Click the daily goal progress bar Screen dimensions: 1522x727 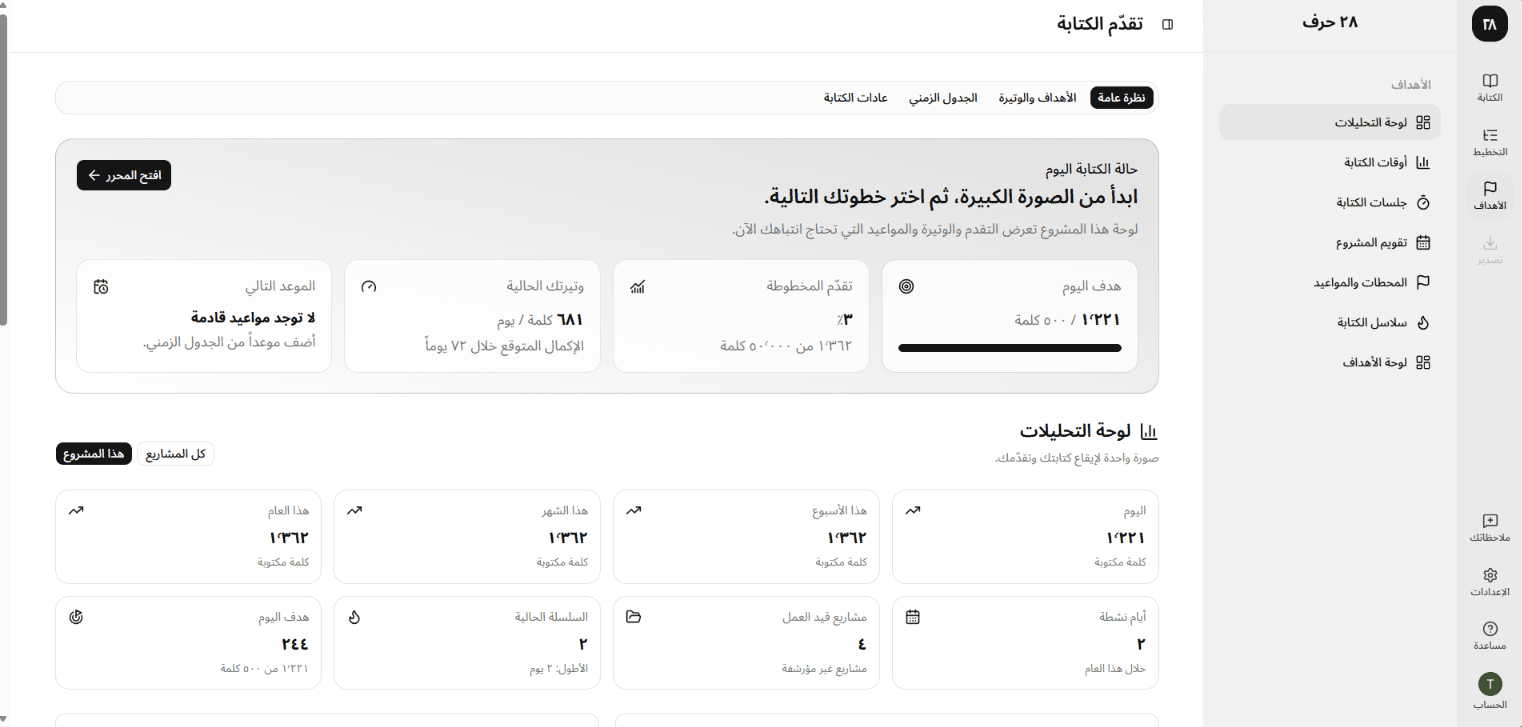click(1010, 348)
